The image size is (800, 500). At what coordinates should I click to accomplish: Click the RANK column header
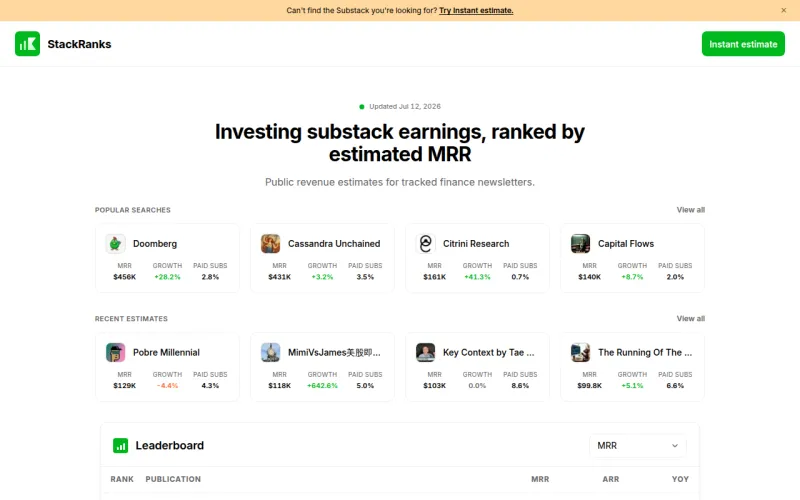(122, 479)
